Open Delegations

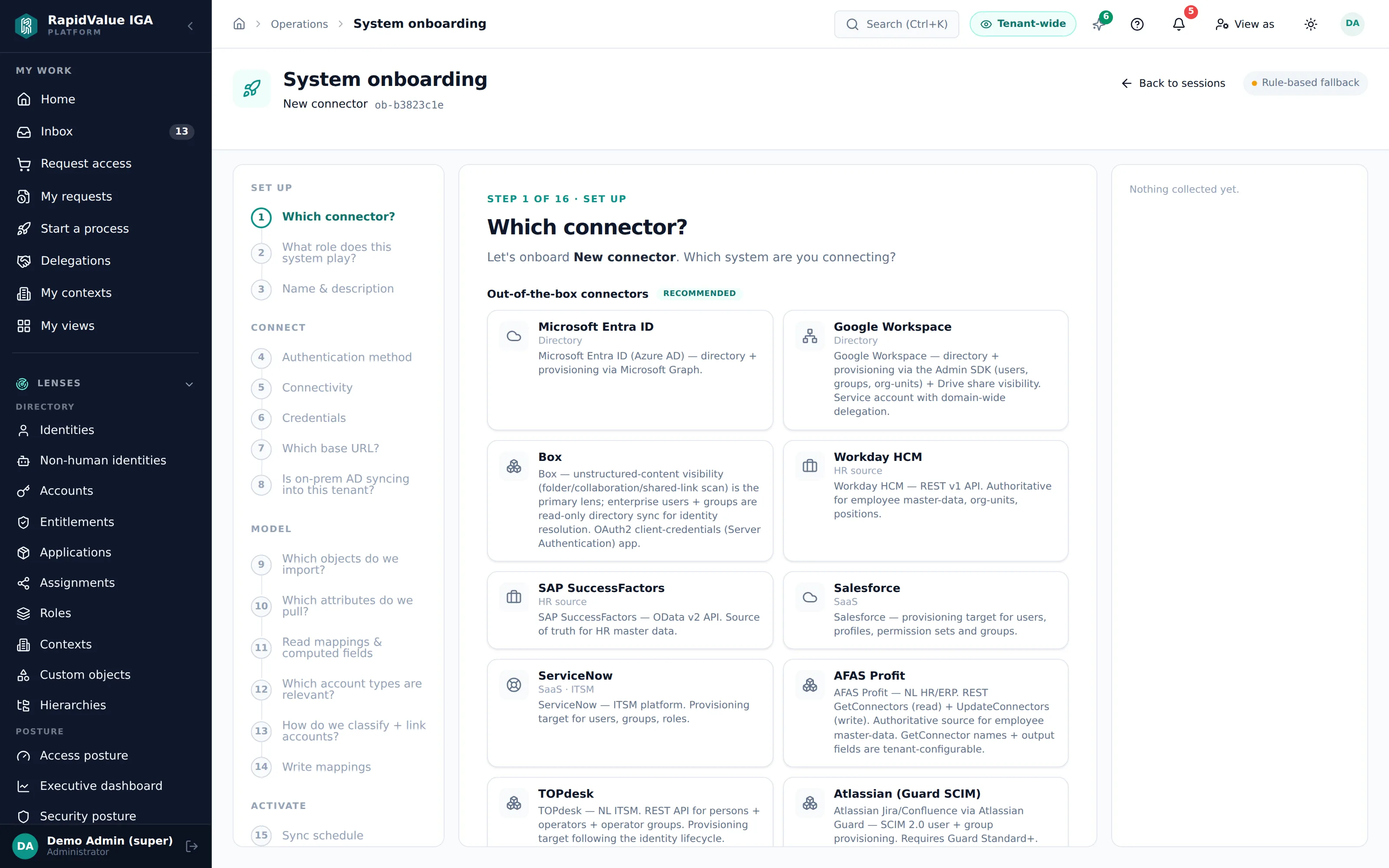(x=105, y=261)
